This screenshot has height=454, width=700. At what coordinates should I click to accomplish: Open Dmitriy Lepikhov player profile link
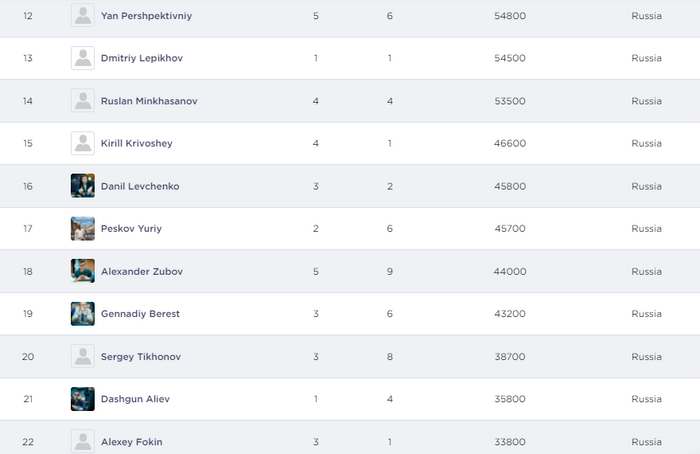click(x=142, y=58)
